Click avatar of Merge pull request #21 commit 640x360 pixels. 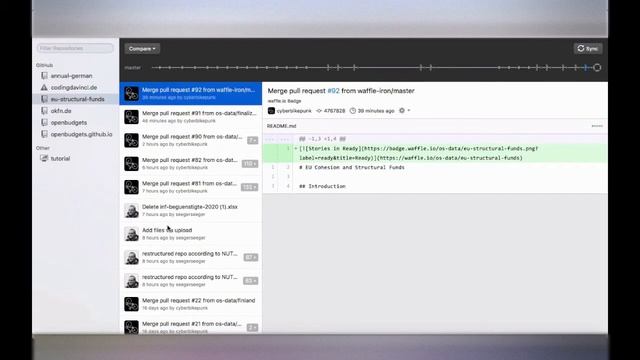(x=131, y=327)
